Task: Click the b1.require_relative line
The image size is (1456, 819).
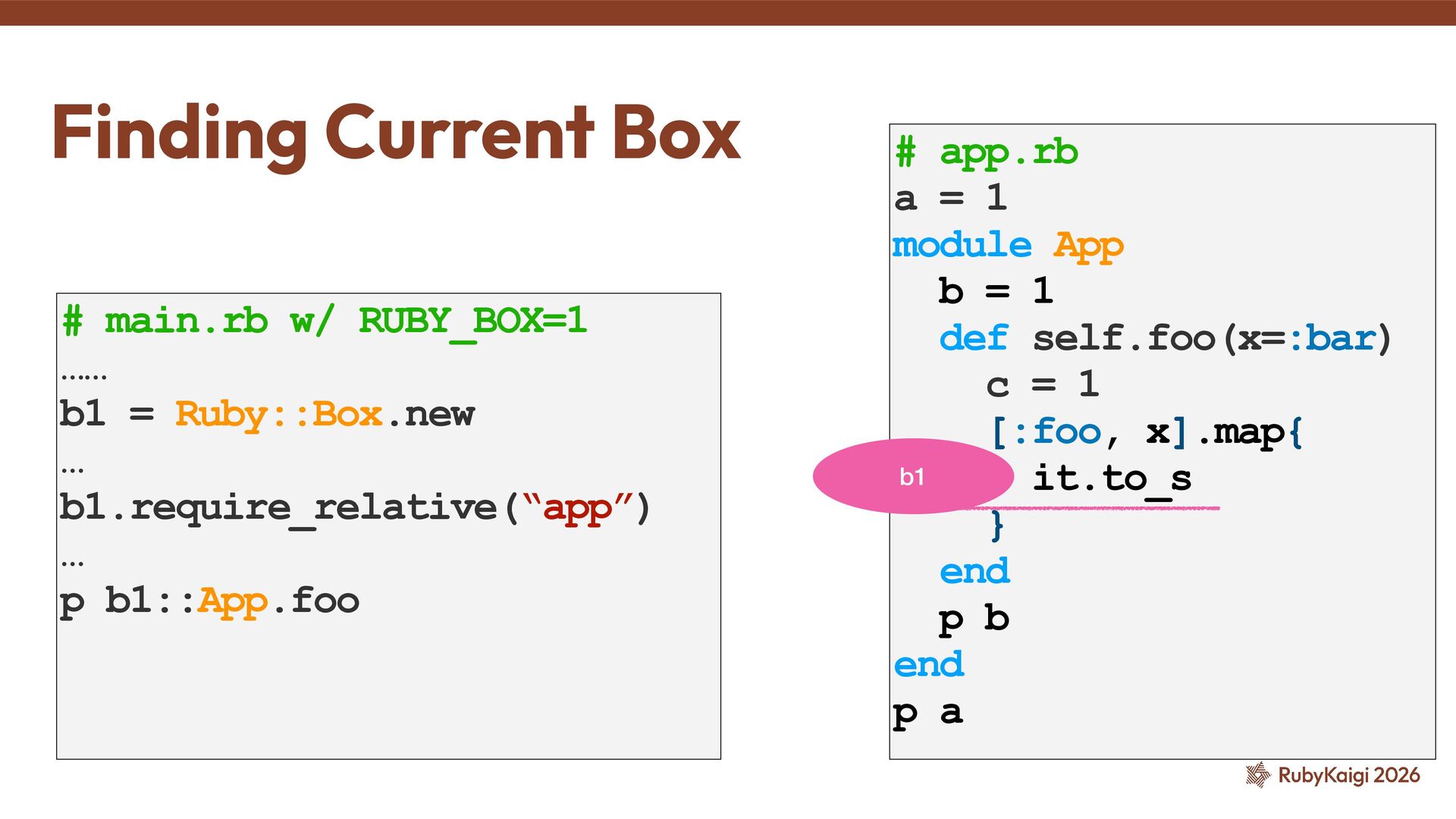Action: pos(355,507)
